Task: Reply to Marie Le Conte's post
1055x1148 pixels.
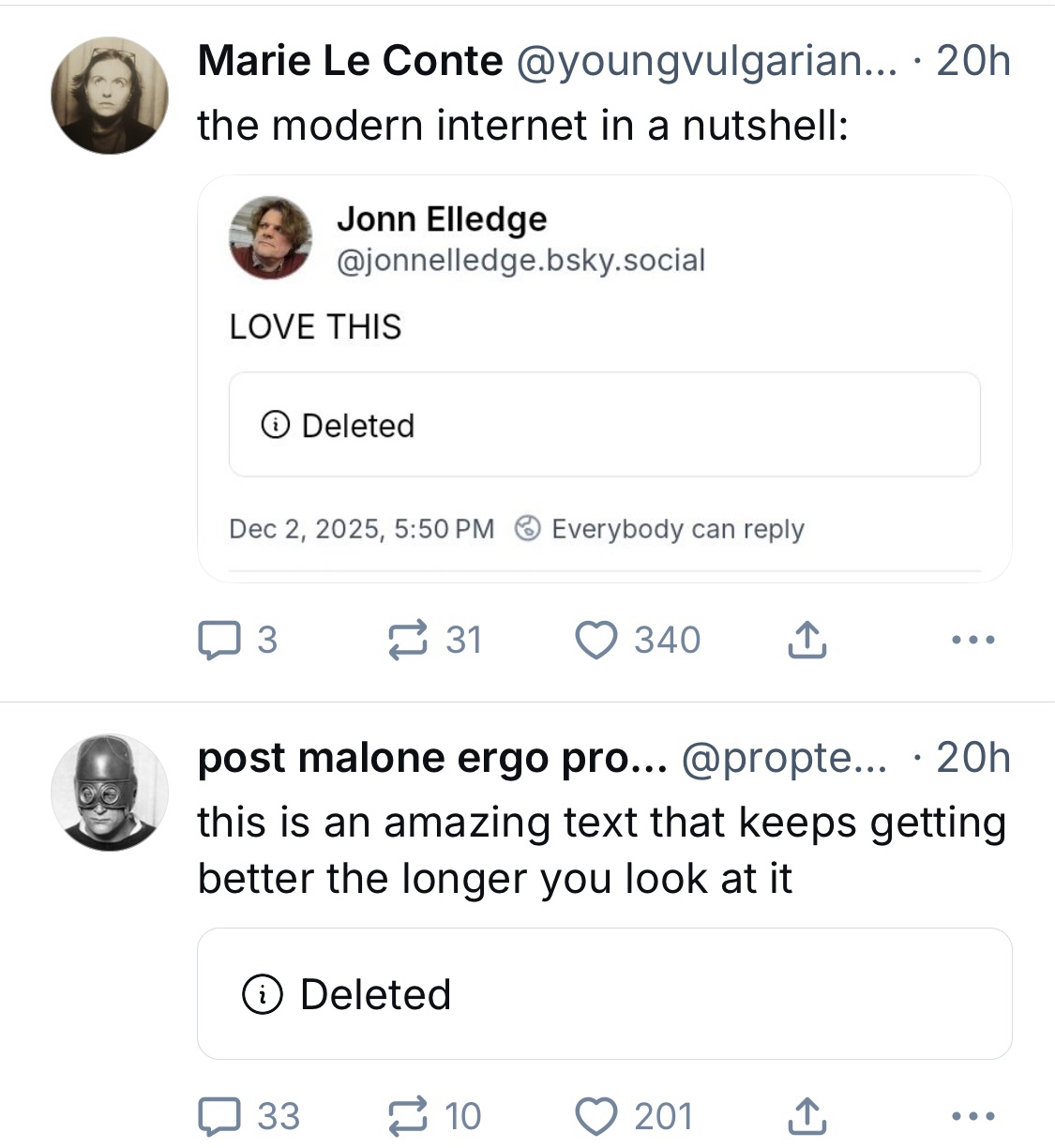Action: click(218, 641)
